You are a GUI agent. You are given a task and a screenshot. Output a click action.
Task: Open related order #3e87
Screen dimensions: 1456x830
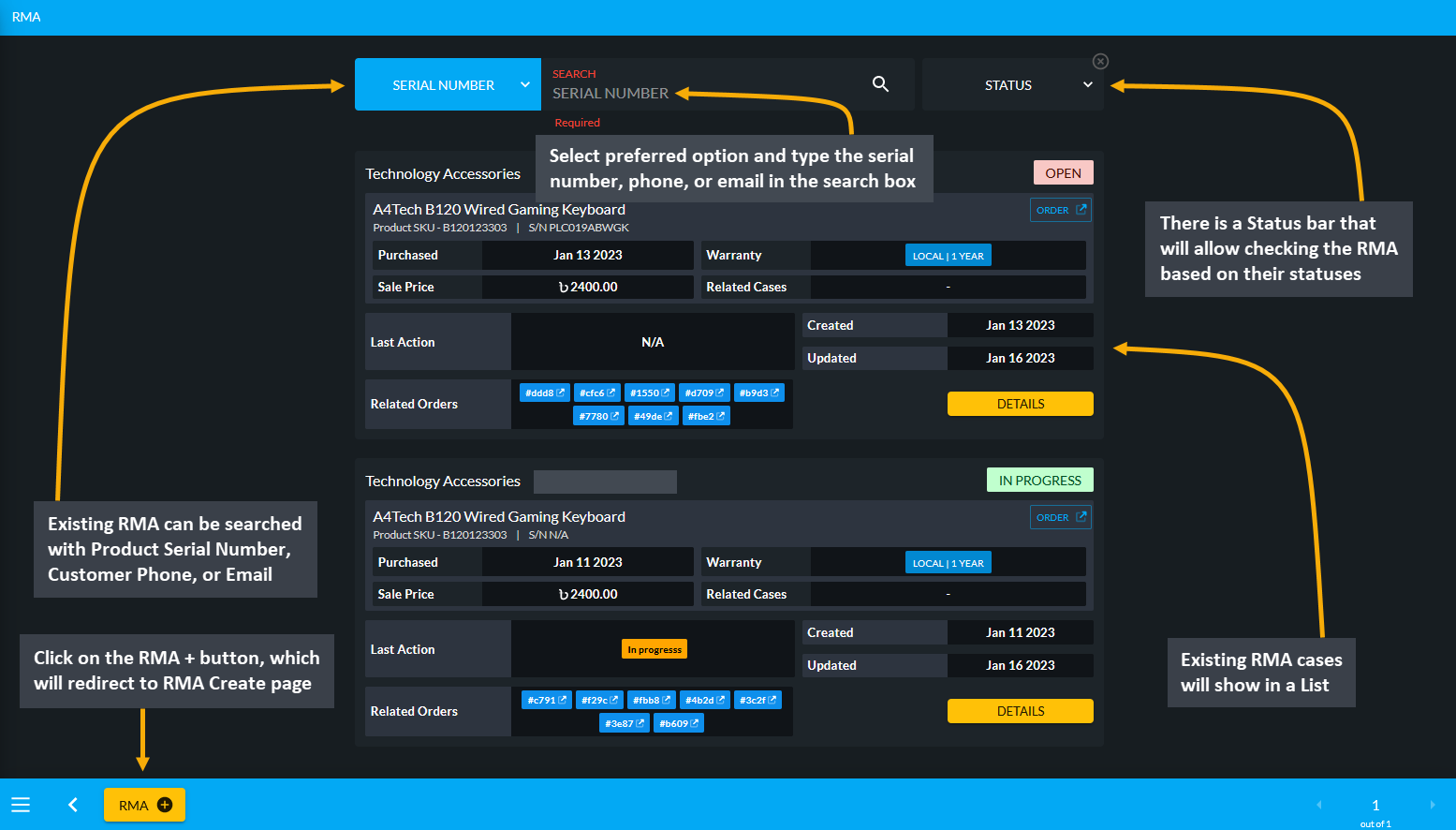click(x=625, y=723)
